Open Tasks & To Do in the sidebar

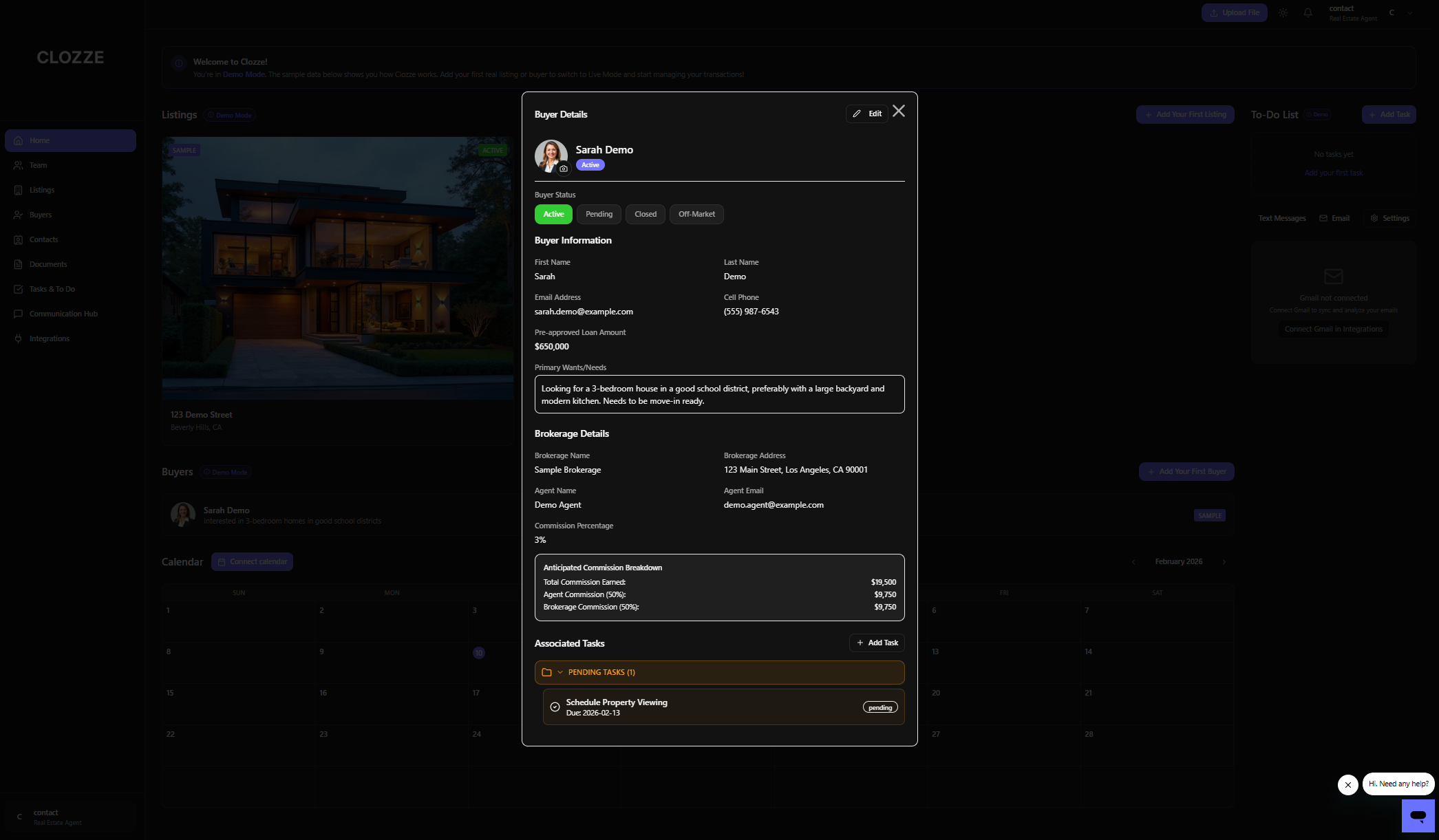(x=52, y=288)
